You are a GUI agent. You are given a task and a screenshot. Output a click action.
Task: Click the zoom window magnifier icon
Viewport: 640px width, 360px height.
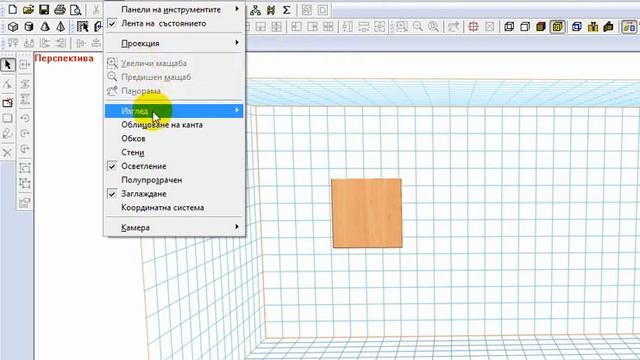(402, 27)
